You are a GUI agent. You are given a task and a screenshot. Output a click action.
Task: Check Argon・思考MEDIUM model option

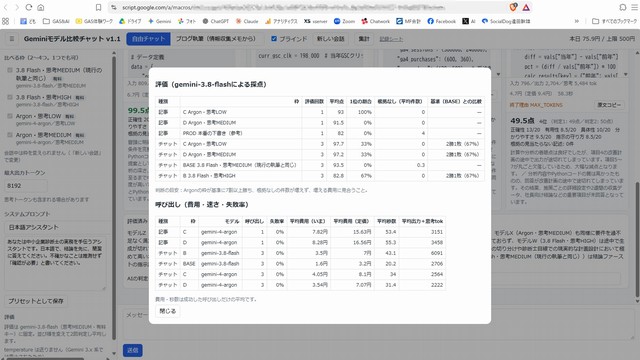(x=10, y=135)
